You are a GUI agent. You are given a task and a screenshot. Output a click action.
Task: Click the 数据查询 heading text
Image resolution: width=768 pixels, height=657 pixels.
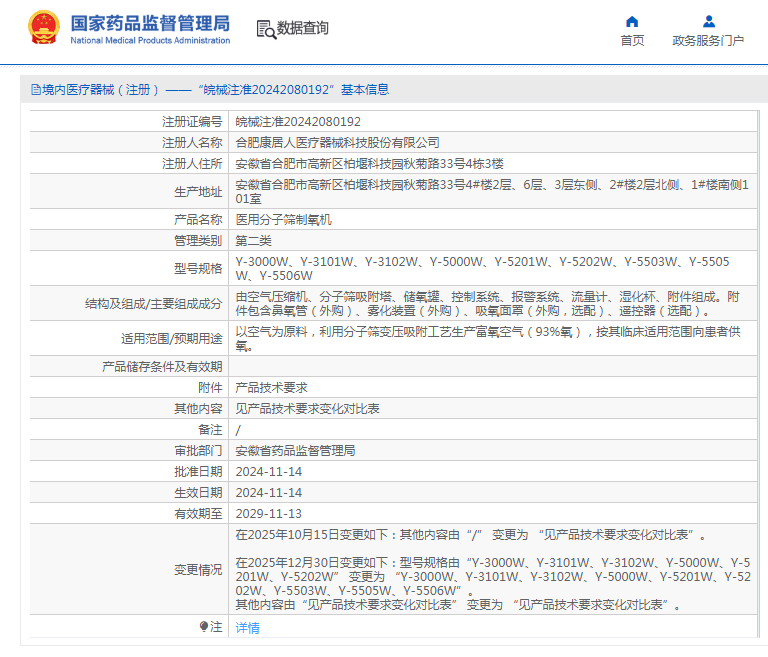tap(303, 28)
